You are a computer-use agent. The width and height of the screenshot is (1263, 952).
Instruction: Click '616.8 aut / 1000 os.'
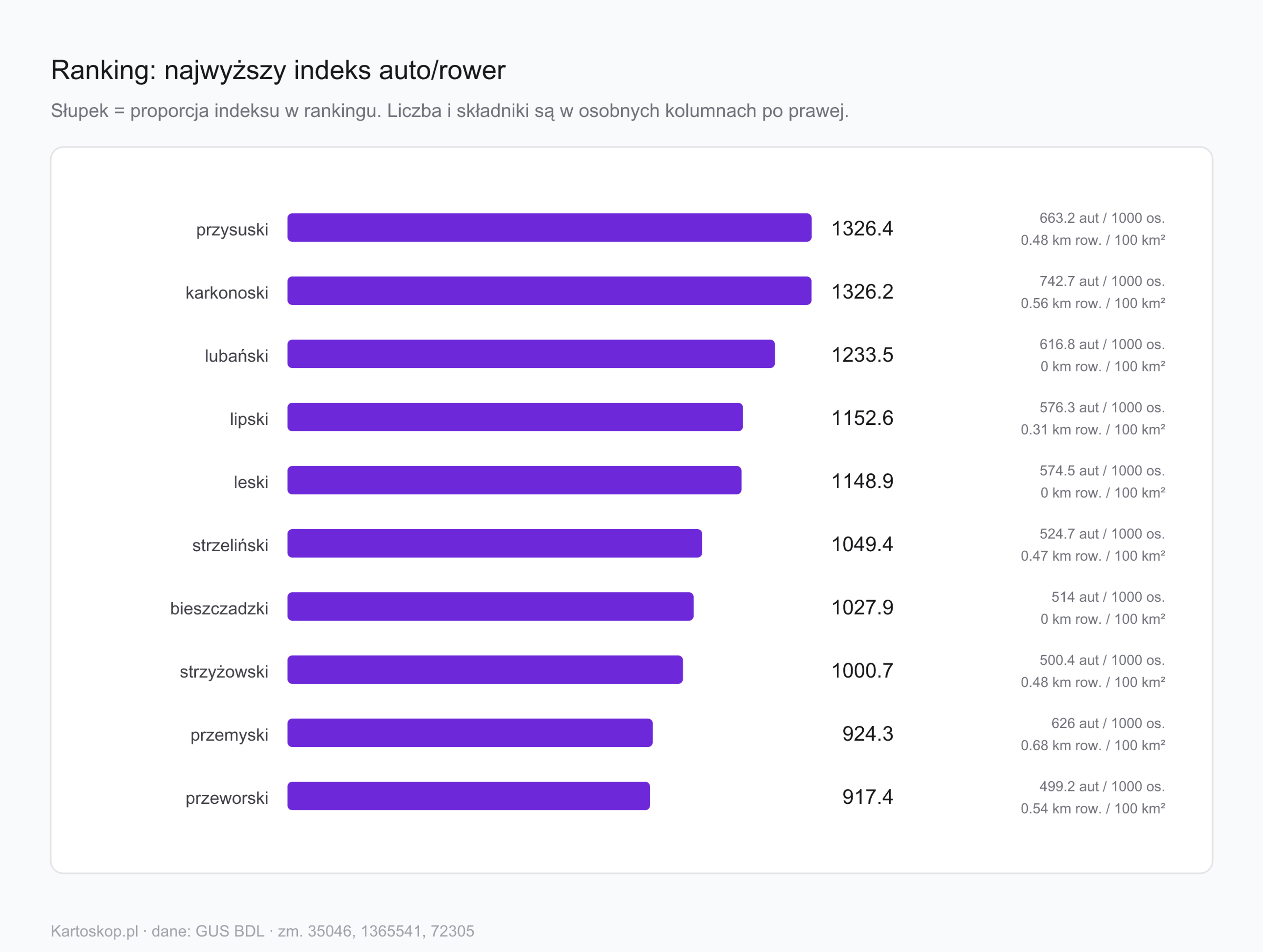[x=1102, y=344]
